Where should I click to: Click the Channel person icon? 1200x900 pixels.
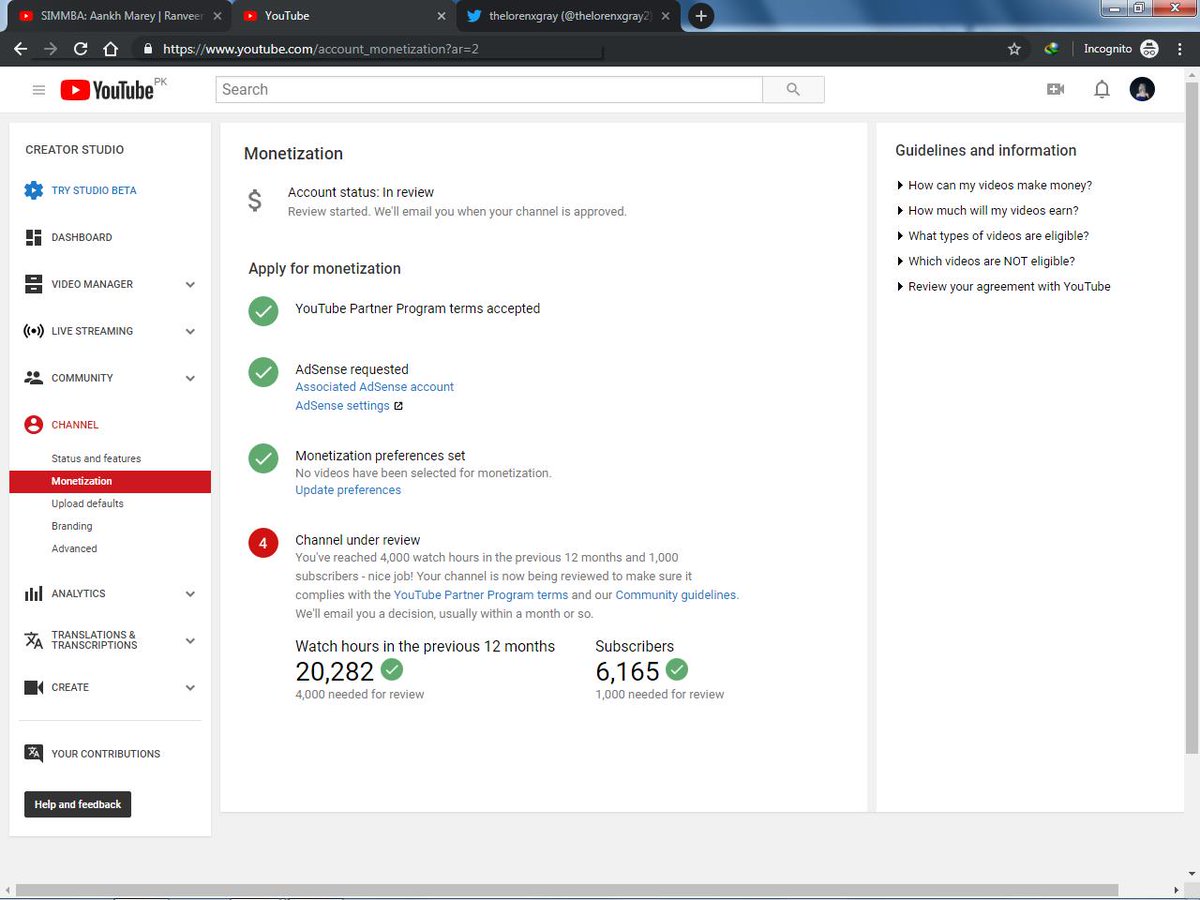[34, 425]
